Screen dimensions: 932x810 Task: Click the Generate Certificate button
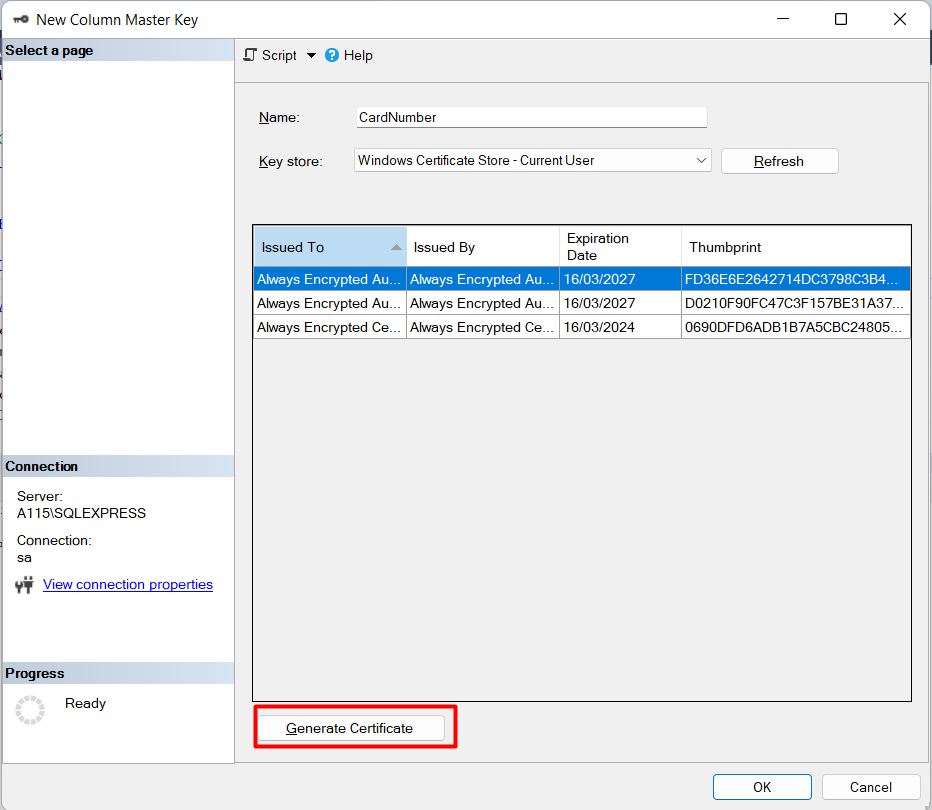point(350,728)
